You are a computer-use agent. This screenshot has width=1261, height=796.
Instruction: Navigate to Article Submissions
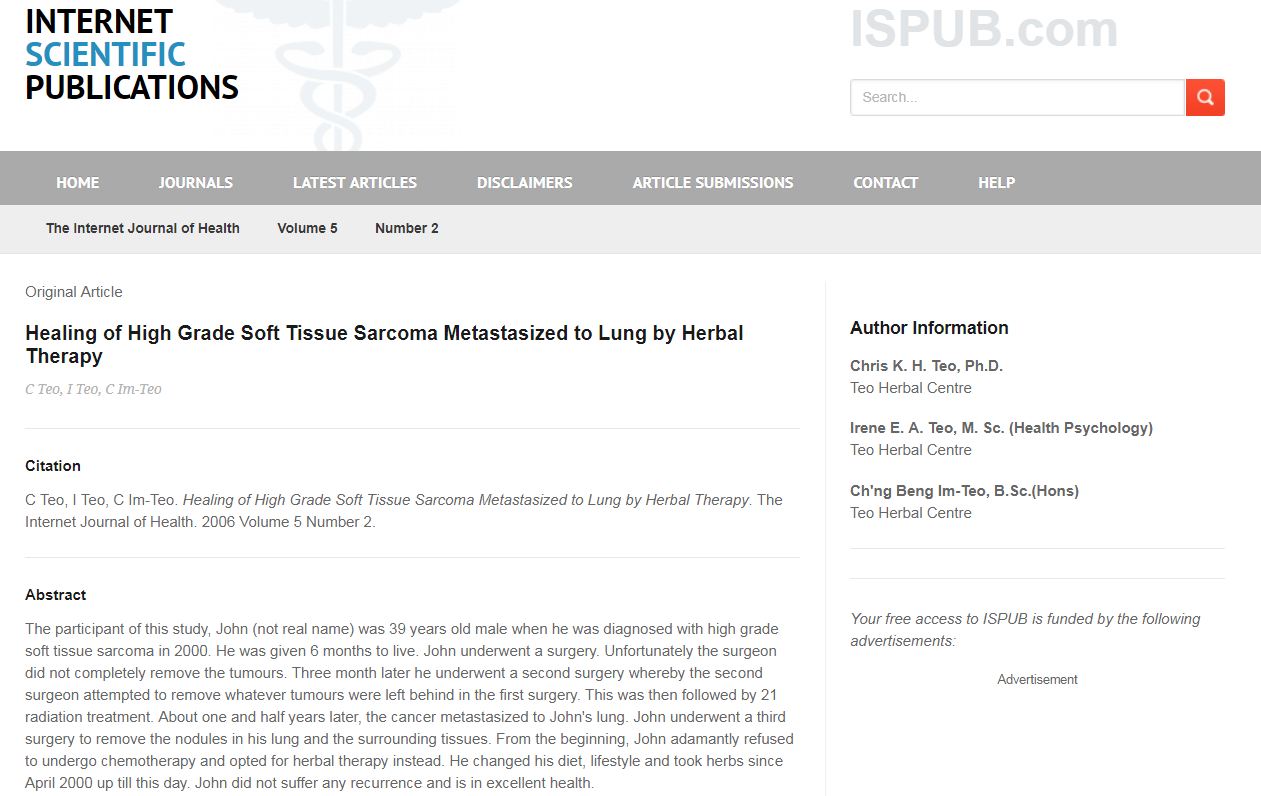point(712,182)
